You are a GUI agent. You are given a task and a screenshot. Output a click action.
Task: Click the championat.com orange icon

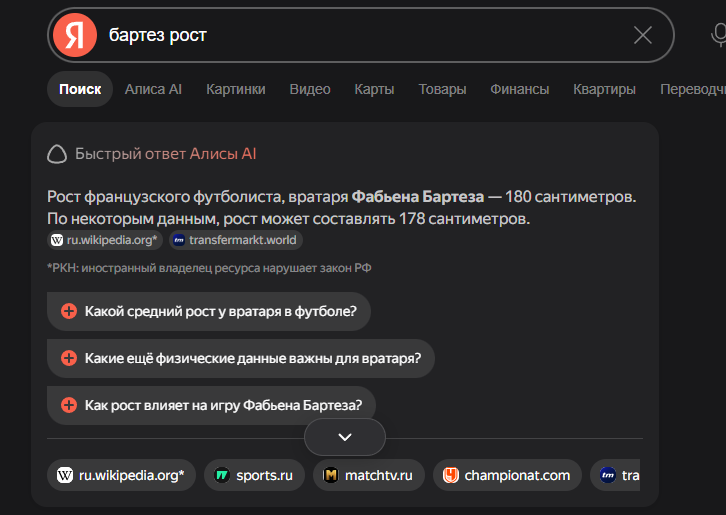[451, 475]
